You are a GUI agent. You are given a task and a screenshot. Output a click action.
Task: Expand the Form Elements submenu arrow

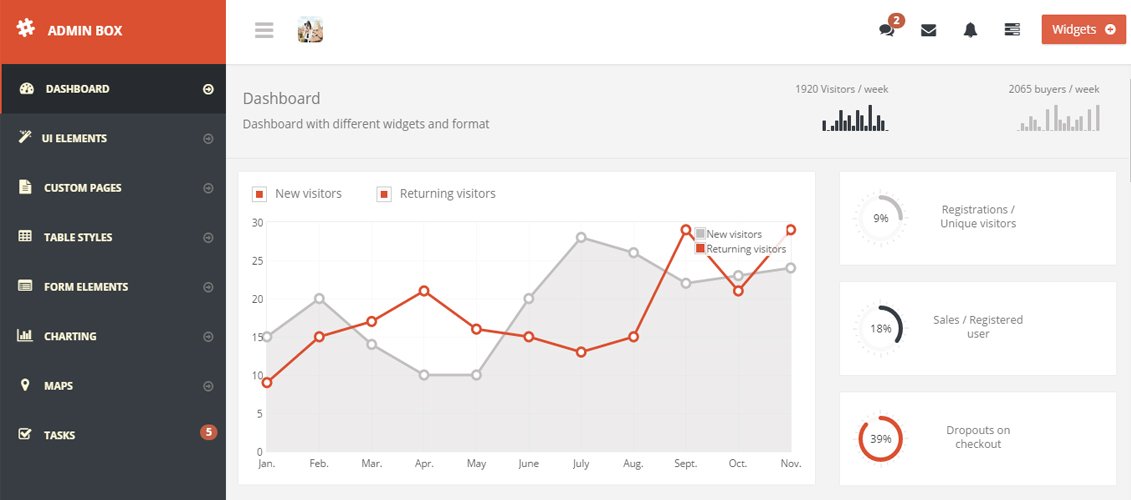(x=208, y=287)
